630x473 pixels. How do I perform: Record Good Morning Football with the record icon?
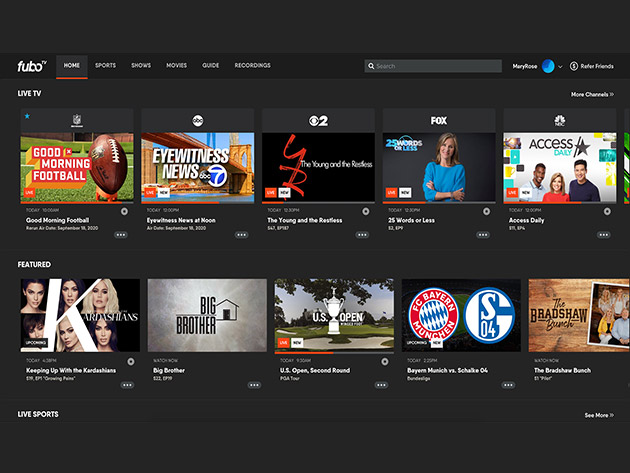pos(125,211)
